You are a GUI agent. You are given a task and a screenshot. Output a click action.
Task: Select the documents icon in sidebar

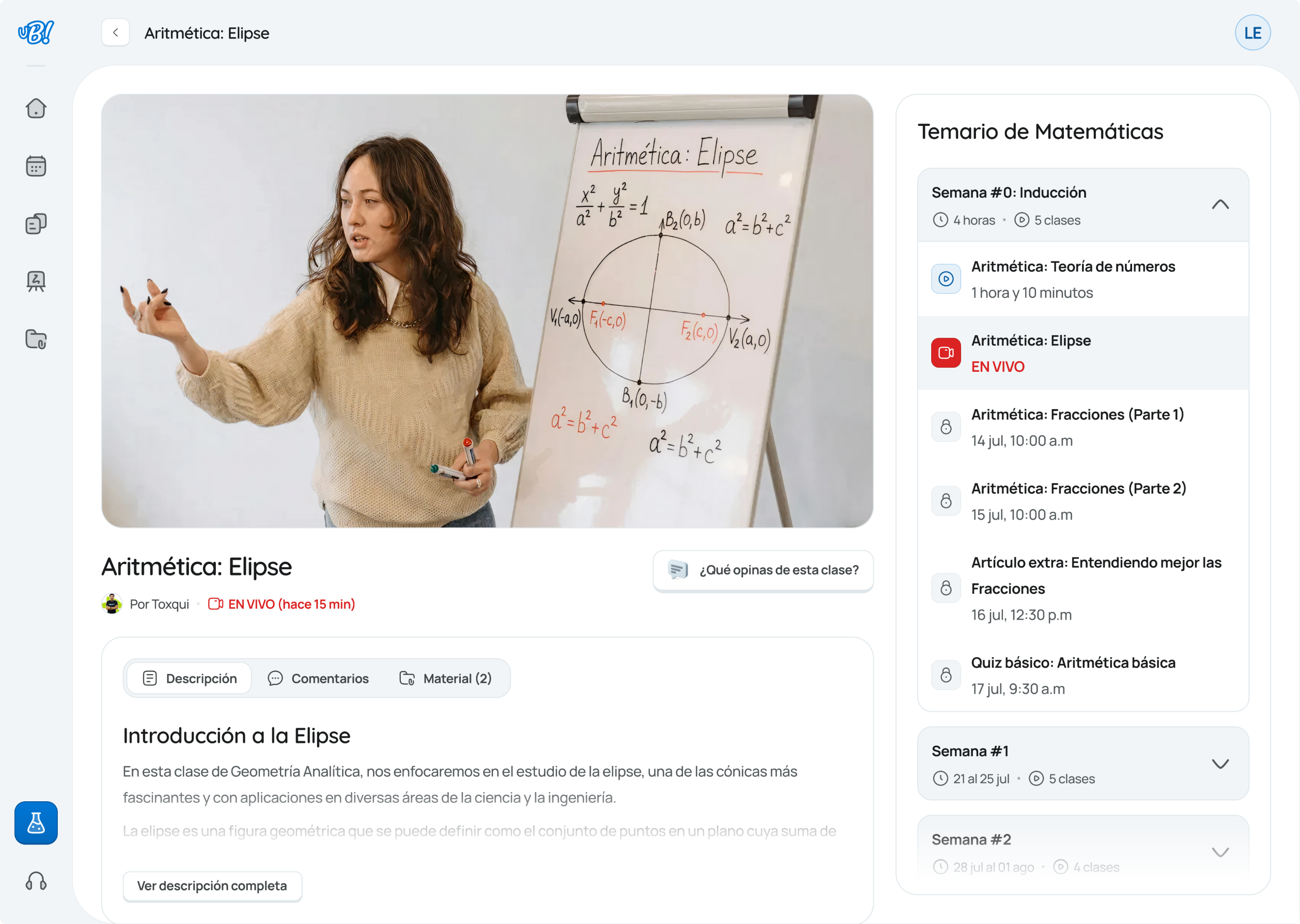pyautogui.click(x=36, y=224)
